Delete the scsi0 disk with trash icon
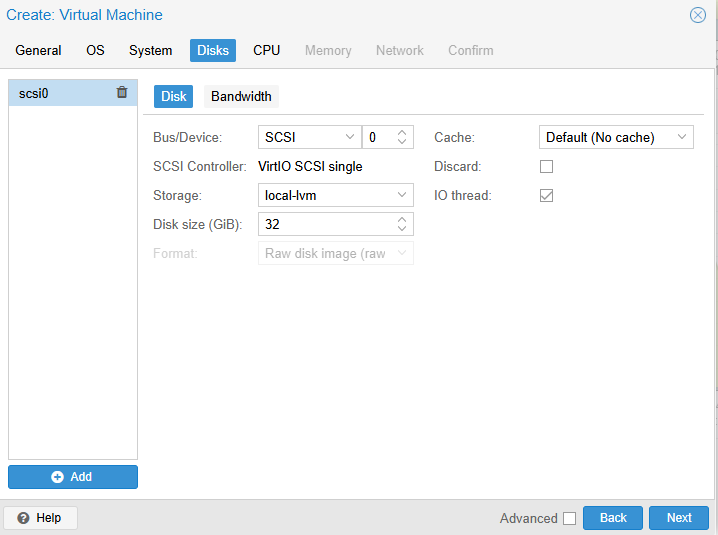This screenshot has width=718, height=535. click(122, 93)
